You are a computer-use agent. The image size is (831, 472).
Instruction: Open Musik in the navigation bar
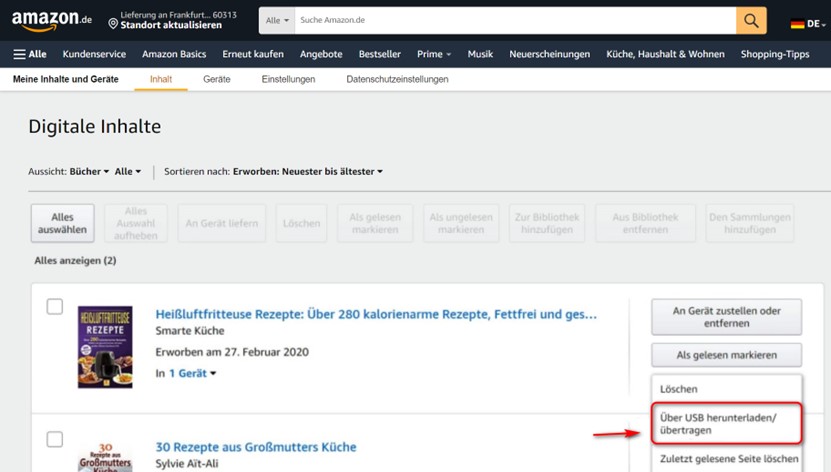point(480,54)
